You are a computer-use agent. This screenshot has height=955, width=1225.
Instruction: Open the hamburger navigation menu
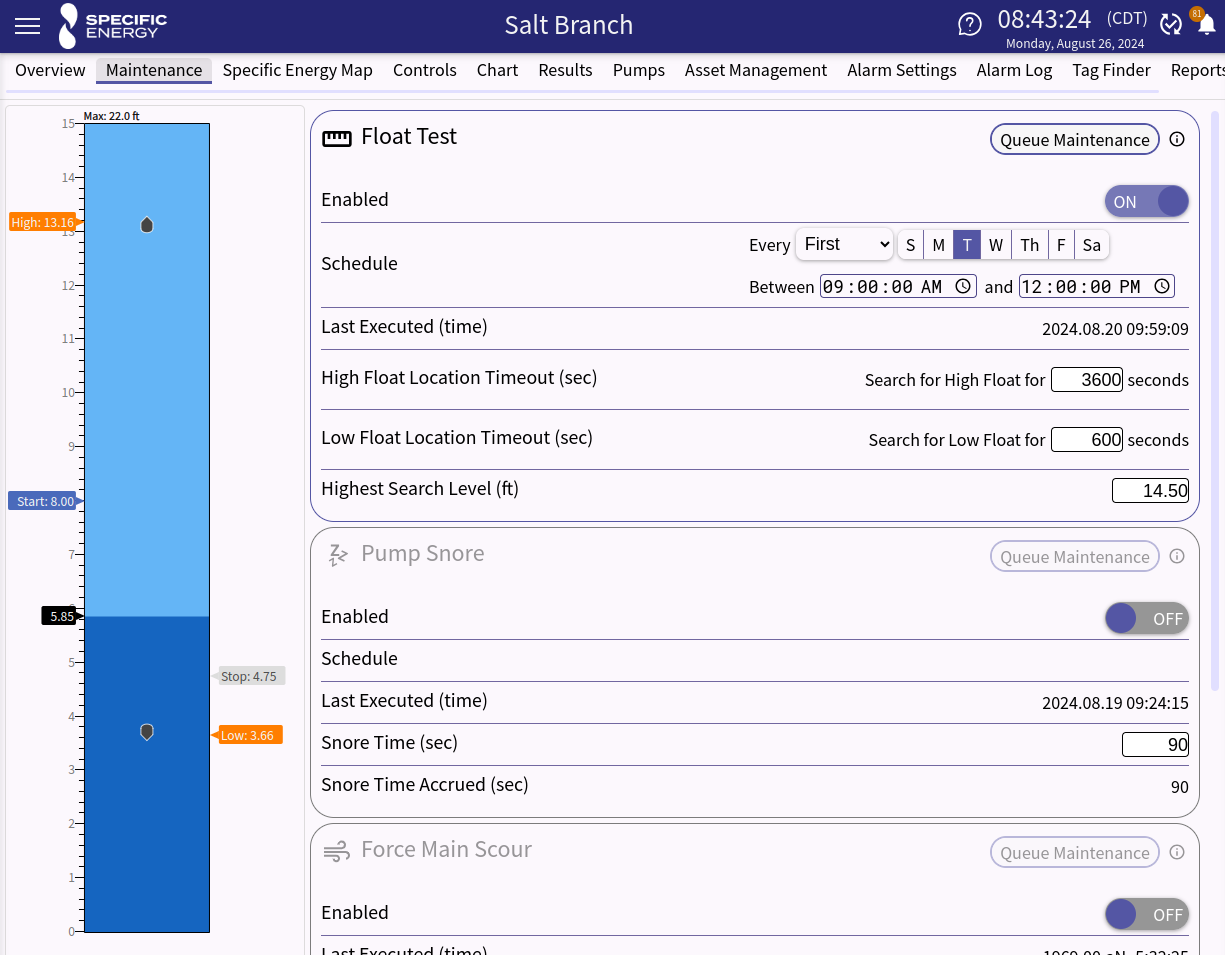coord(28,26)
